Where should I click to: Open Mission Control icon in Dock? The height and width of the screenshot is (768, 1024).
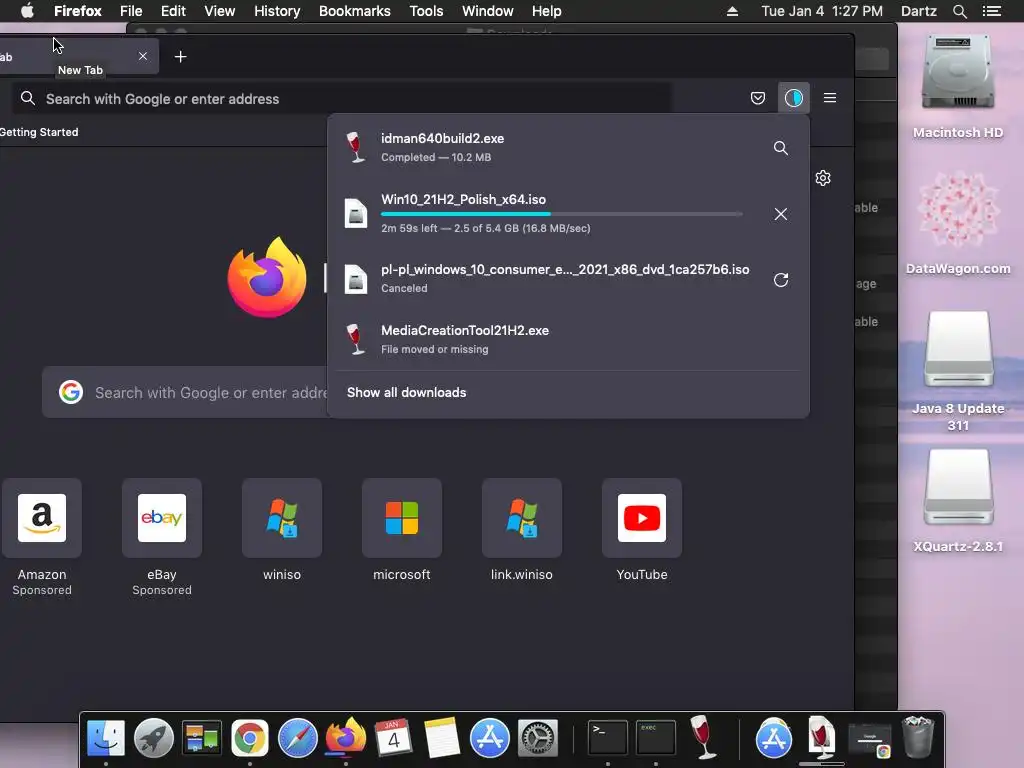click(x=202, y=738)
